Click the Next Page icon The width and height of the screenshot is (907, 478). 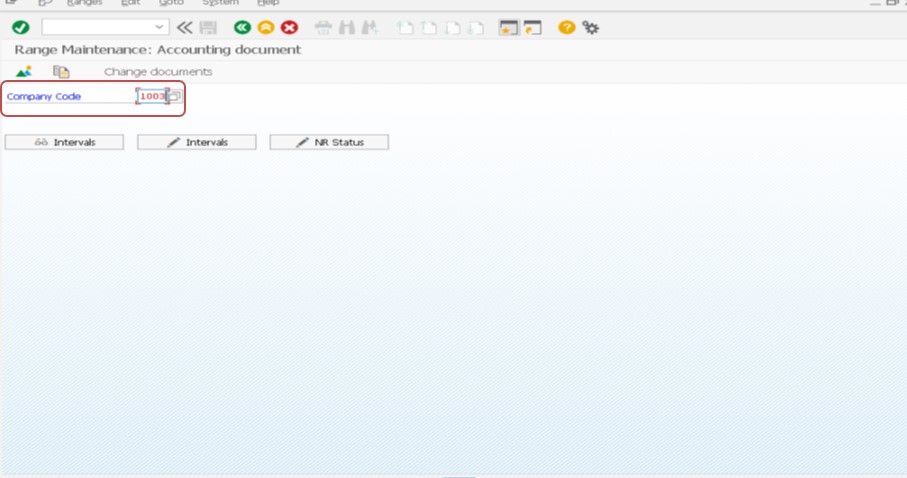click(452, 27)
